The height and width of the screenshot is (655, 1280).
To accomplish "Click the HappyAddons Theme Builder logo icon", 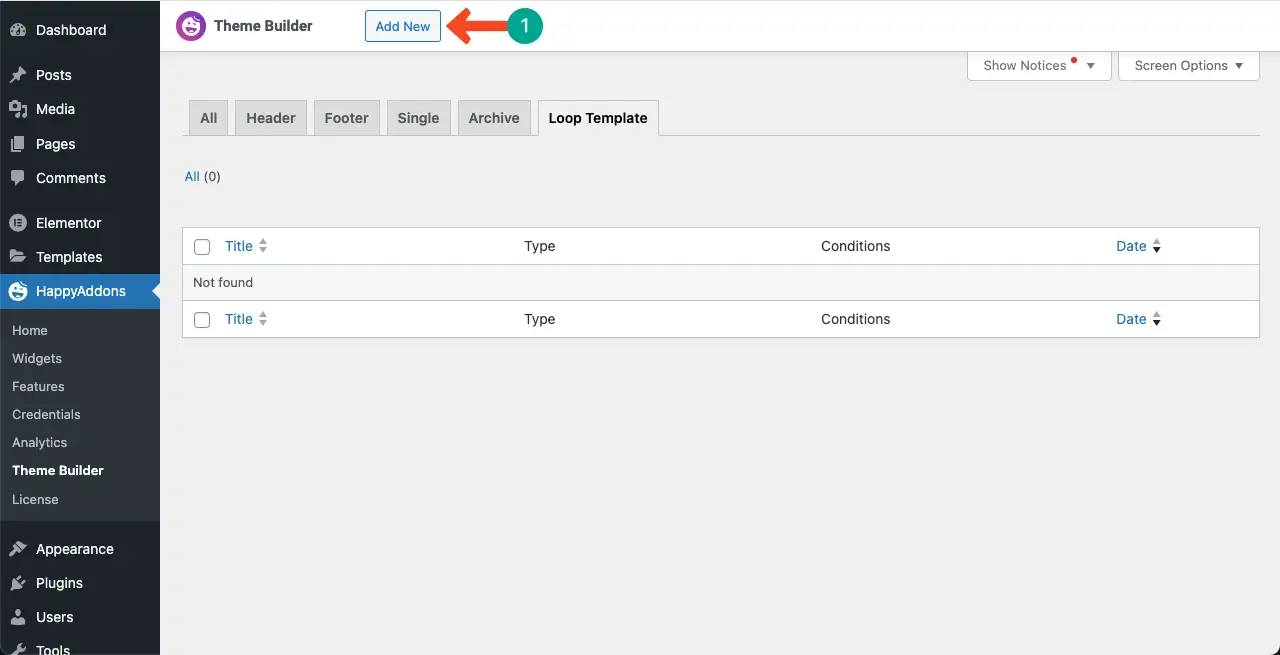I will (x=191, y=26).
